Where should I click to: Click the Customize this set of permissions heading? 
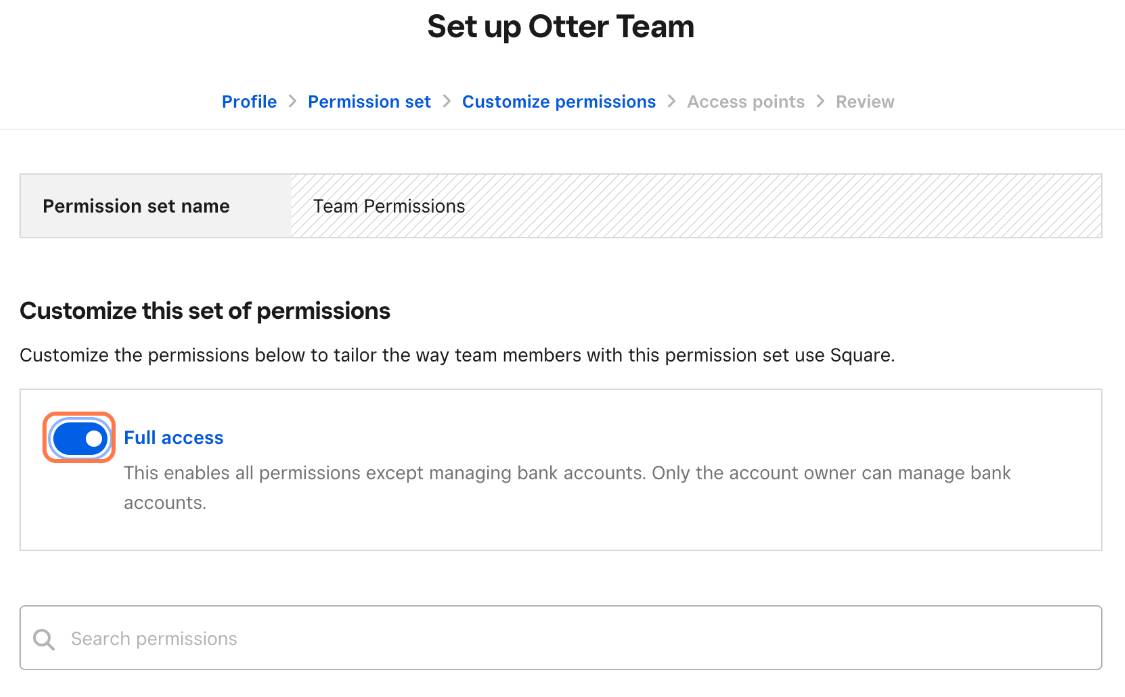coord(205,311)
